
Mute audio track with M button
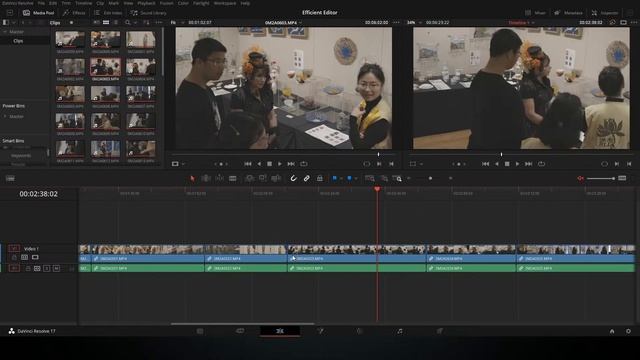pos(56,268)
